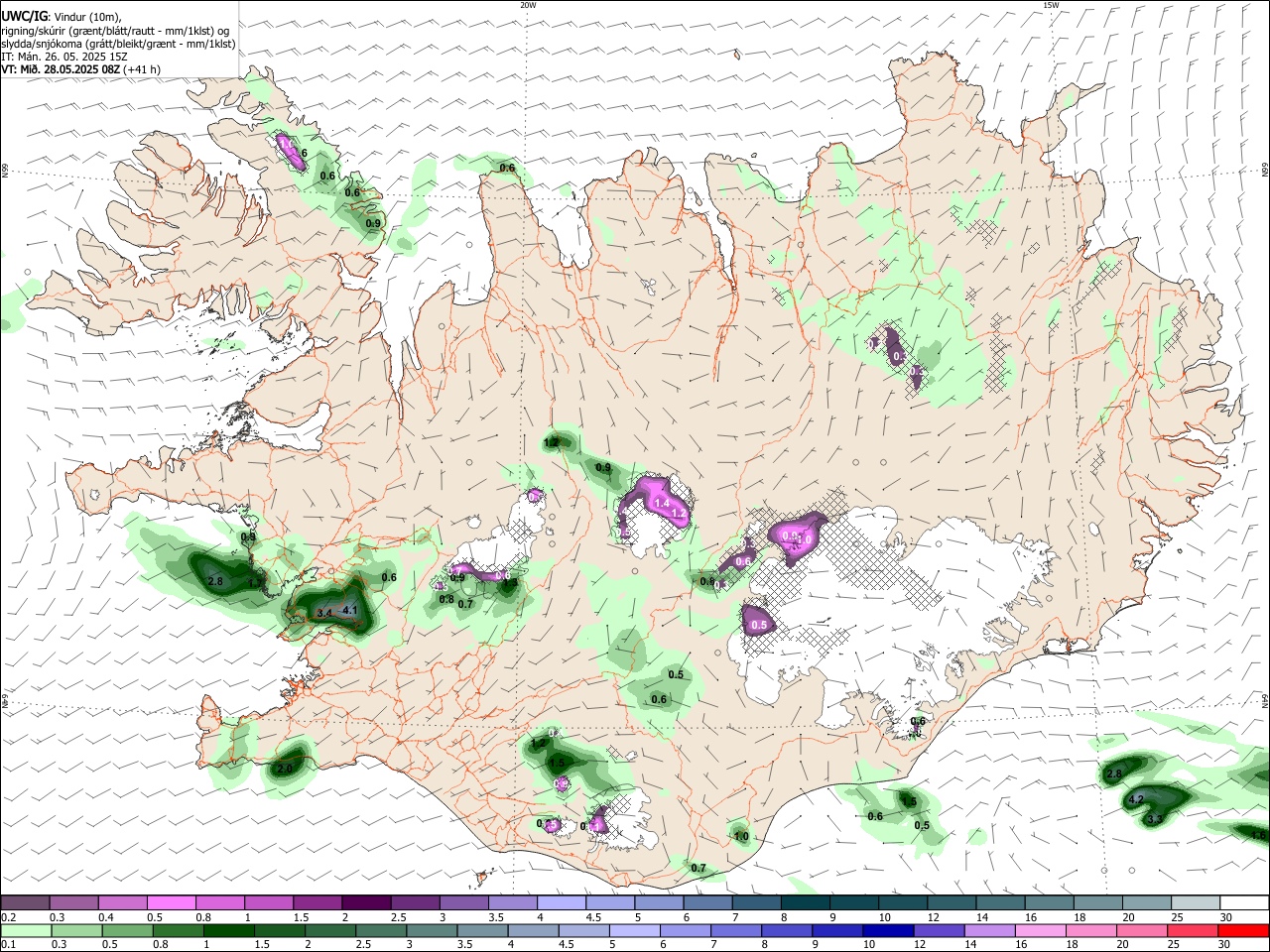Screen dimensions: 1270x952
Task: Click the dark green rain swatch between 1 and 1.5
Action: pos(228,930)
